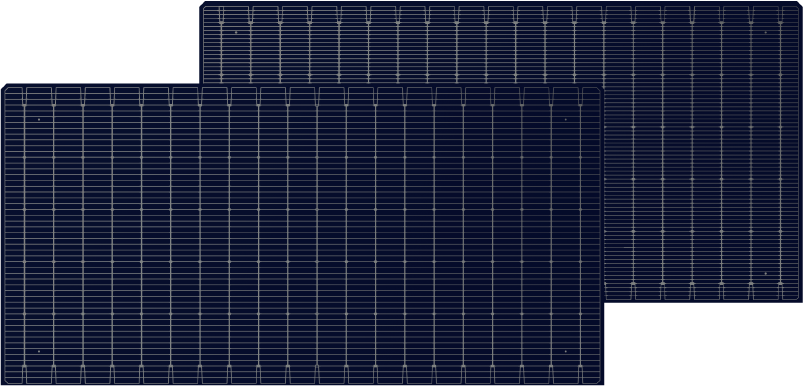Click the front cell's chamfered top-left corner

coord(4,87)
